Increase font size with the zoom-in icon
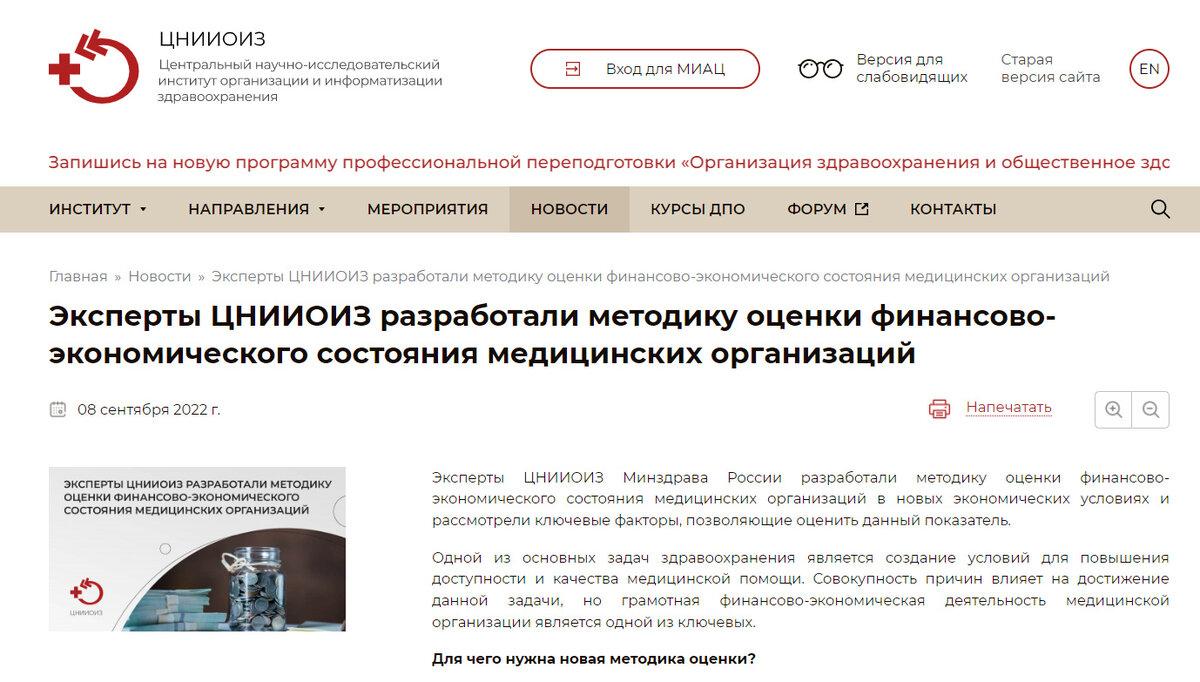This screenshot has width=1200, height=682. click(1113, 409)
